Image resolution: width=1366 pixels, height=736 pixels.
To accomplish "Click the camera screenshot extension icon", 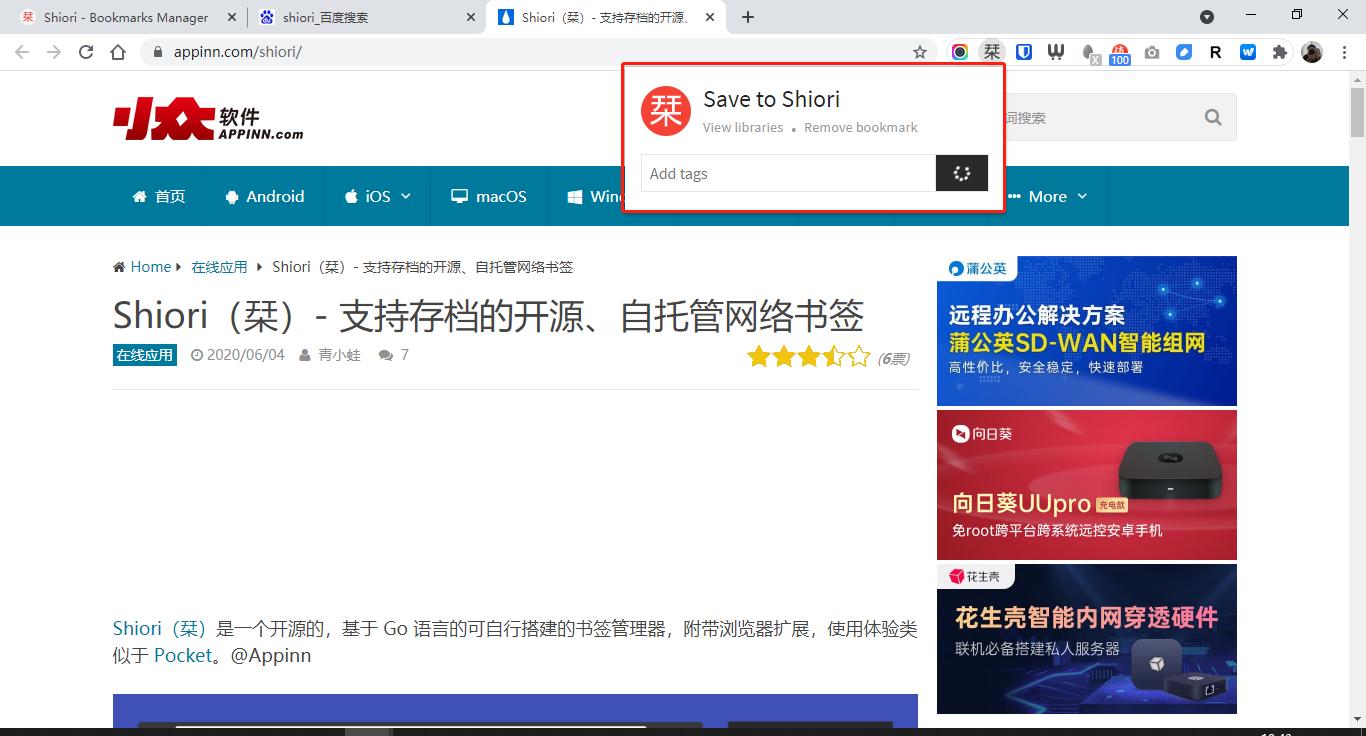I will pos(1152,51).
